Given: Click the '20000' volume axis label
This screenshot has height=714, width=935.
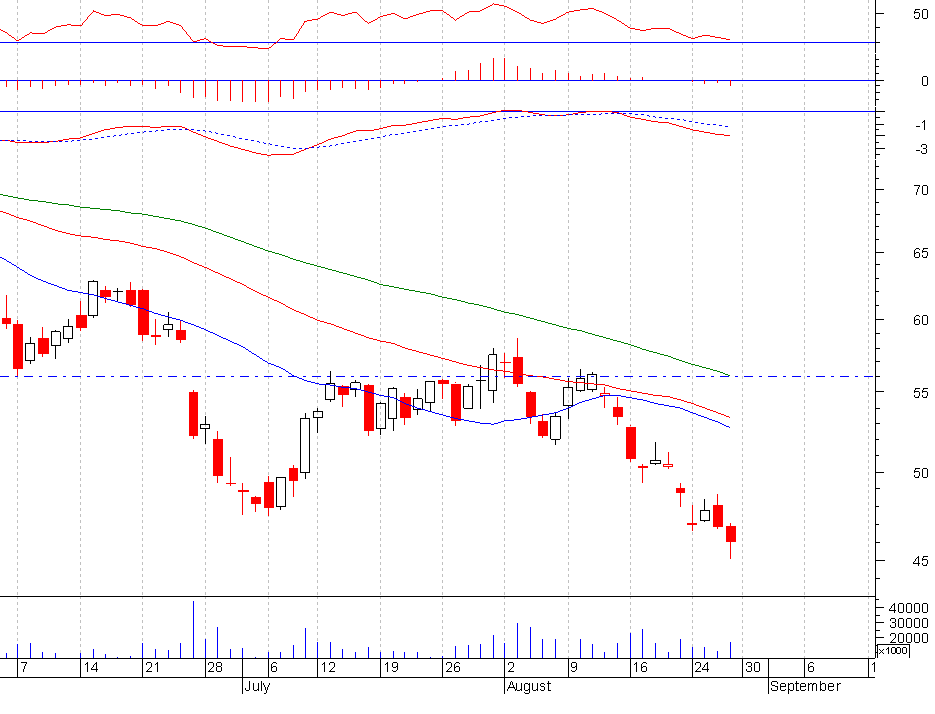Looking at the screenshot, I should pos(908,638).
